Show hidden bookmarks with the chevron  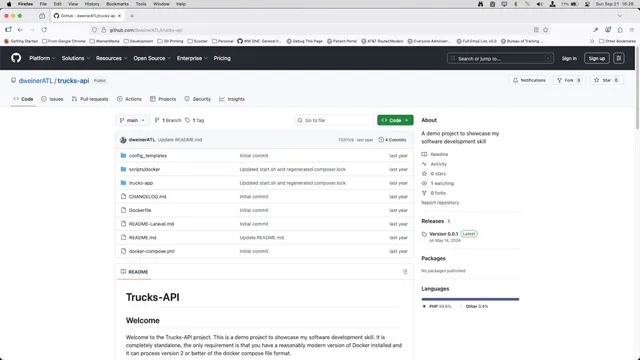point(591,41)
